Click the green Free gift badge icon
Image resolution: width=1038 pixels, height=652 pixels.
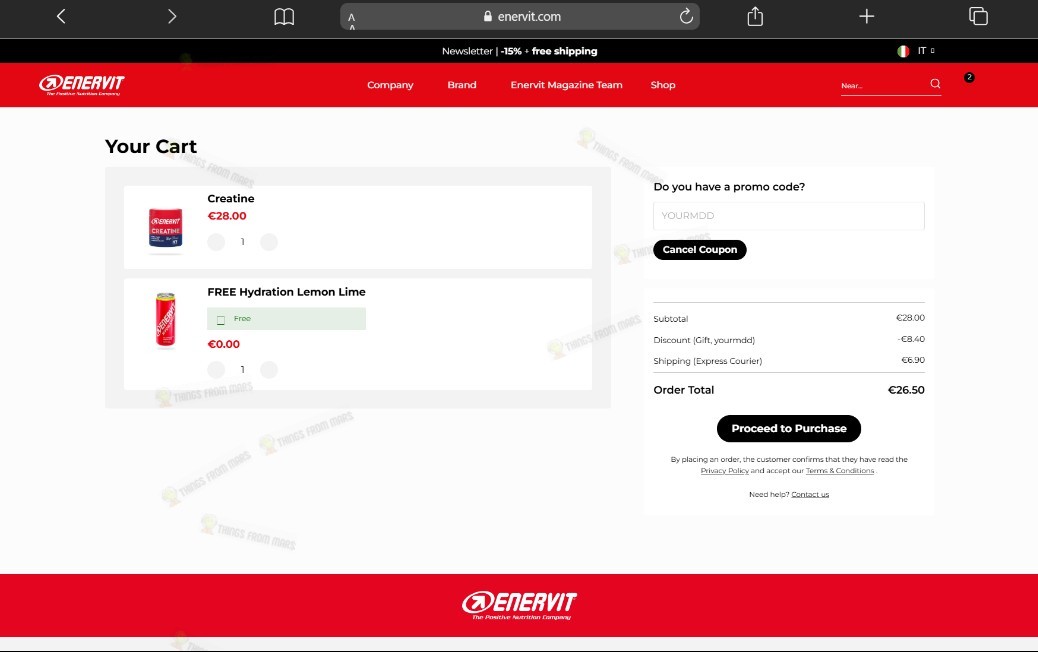point(221,320)
